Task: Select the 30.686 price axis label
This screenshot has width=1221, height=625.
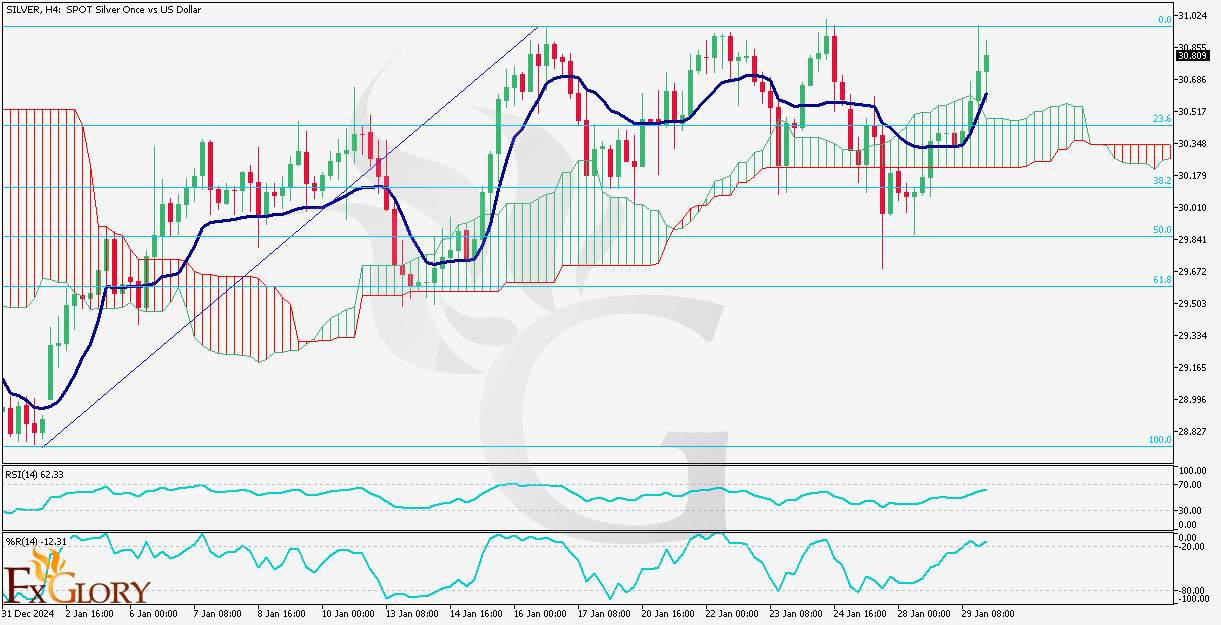Action: tap(1193, 79)
